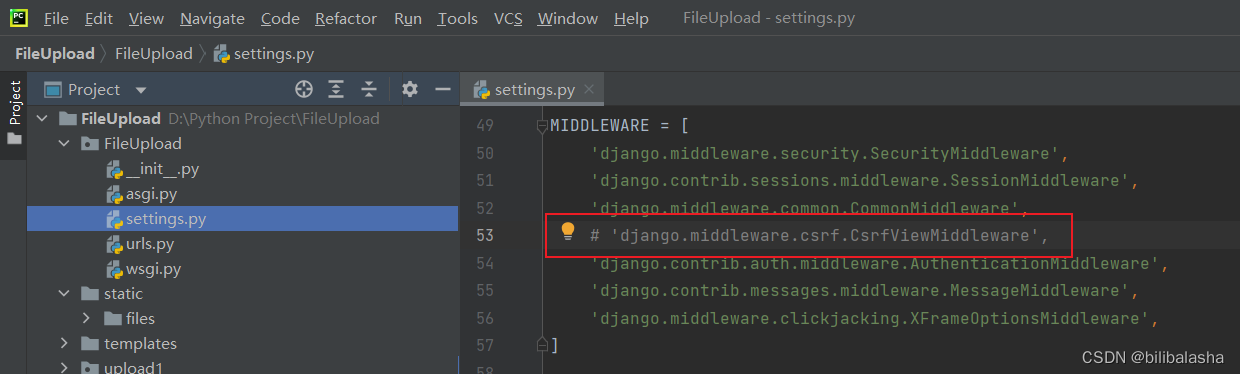This screenshot has width=1240, height=374.
Task: Select the FileUpload root project row
Action: (243, 119)
